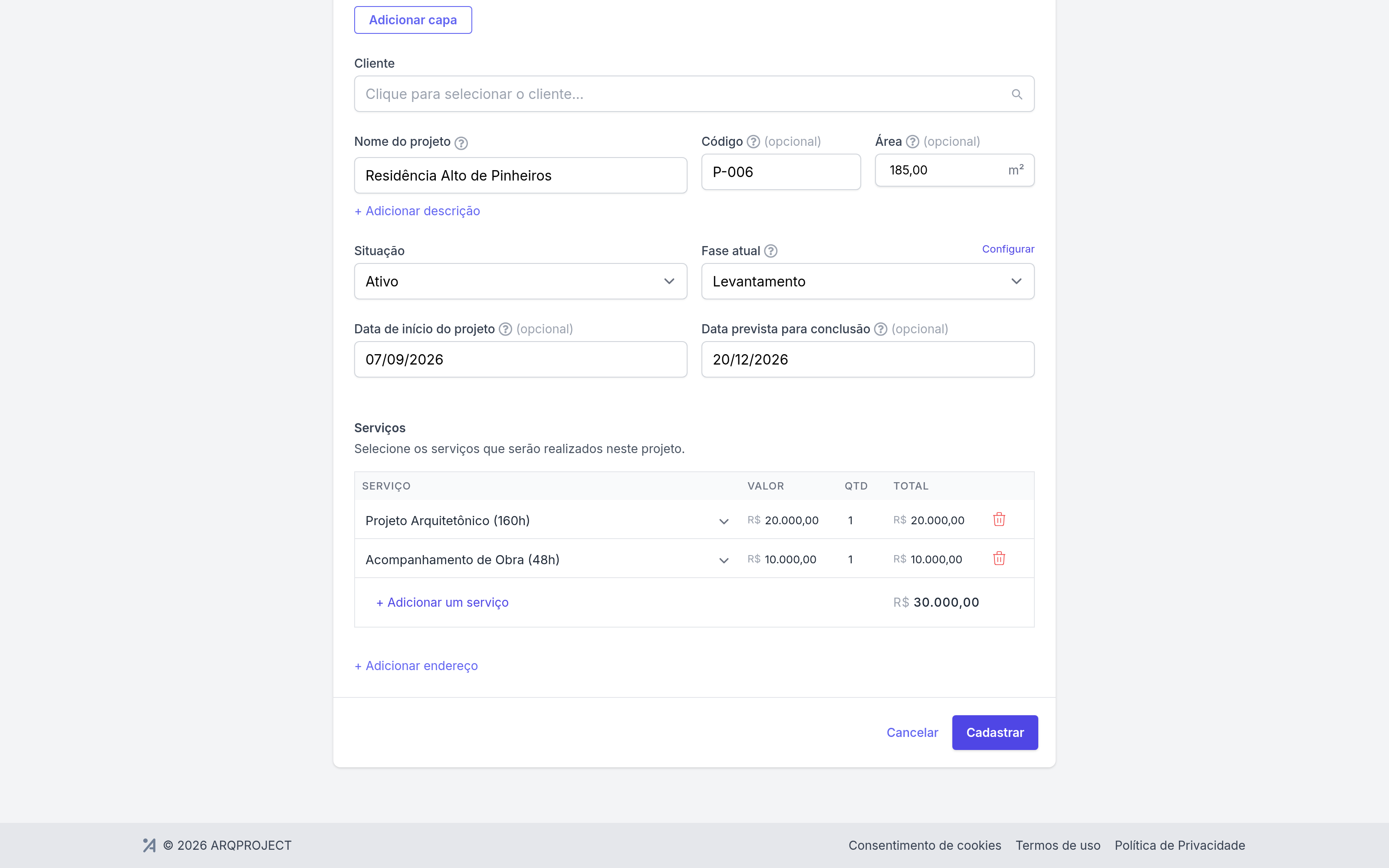
Task: Click the R$ 20.000,00 valor field
Action: 783,520
